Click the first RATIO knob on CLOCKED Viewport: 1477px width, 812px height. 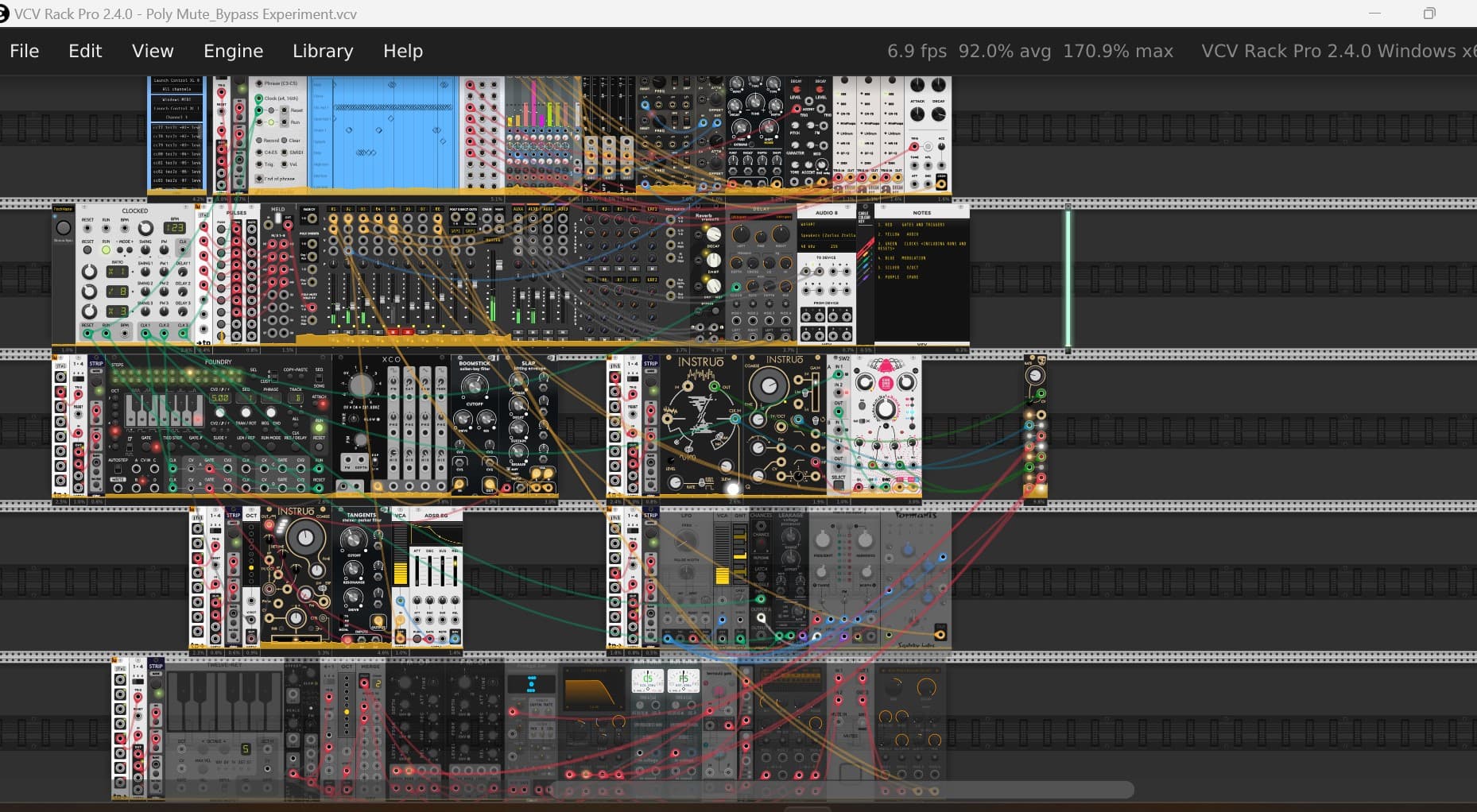click(90, 272)
